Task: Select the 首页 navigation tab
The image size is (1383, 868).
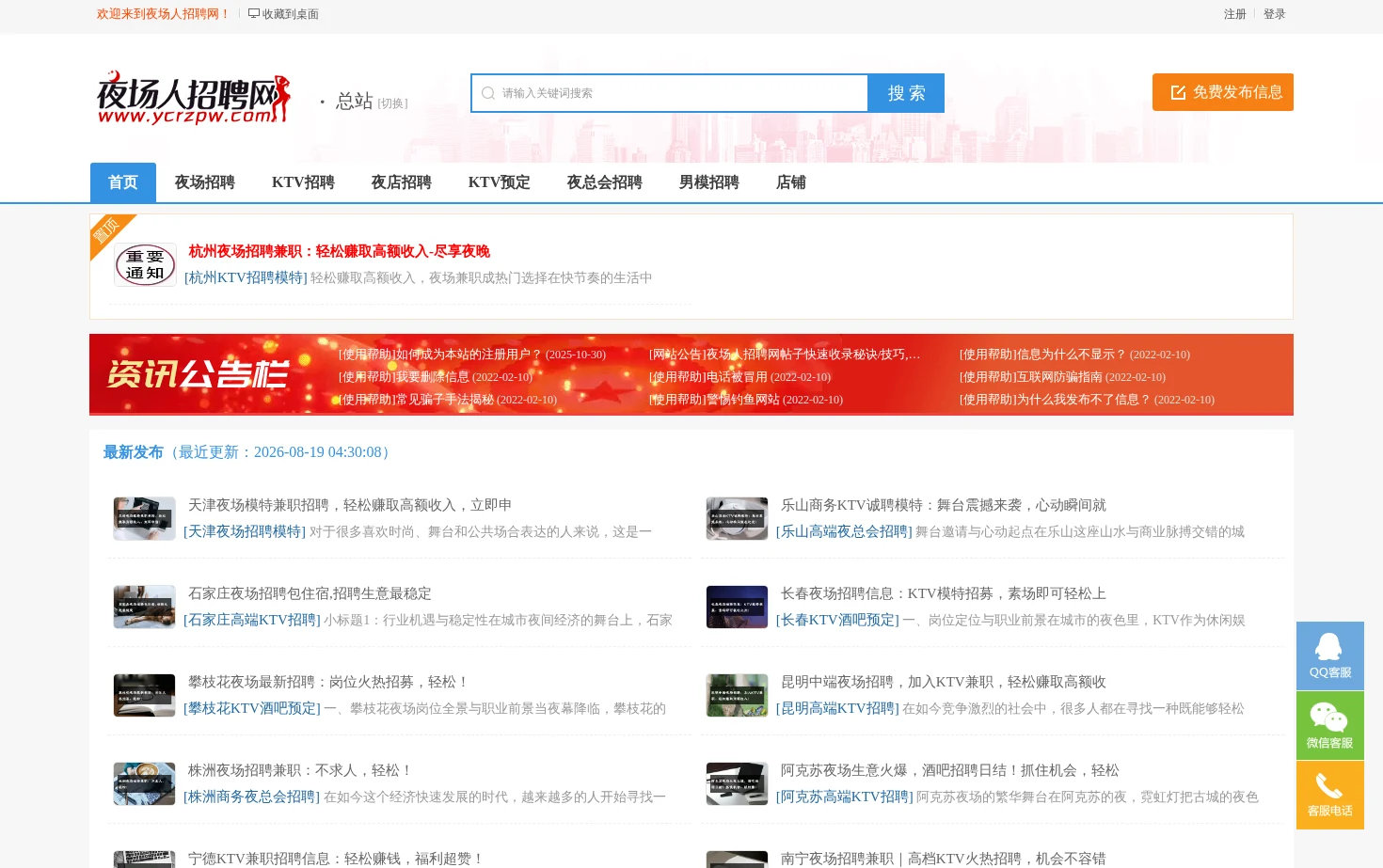Action: (123, 182)
